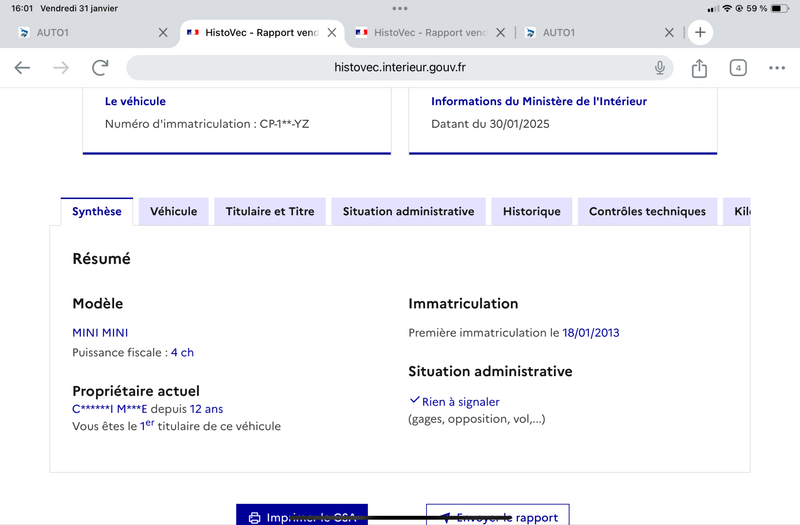Close the first AUTO1 tab
Image resolution: width=800 pixels, height=525 pixels.
[163, 33]
